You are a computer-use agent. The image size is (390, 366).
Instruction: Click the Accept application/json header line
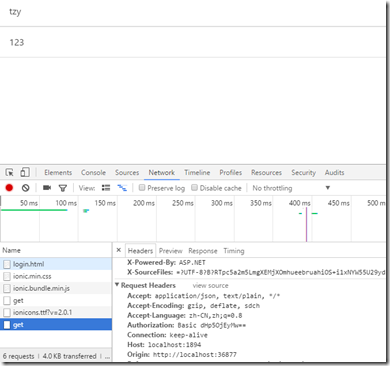point(204,296)
